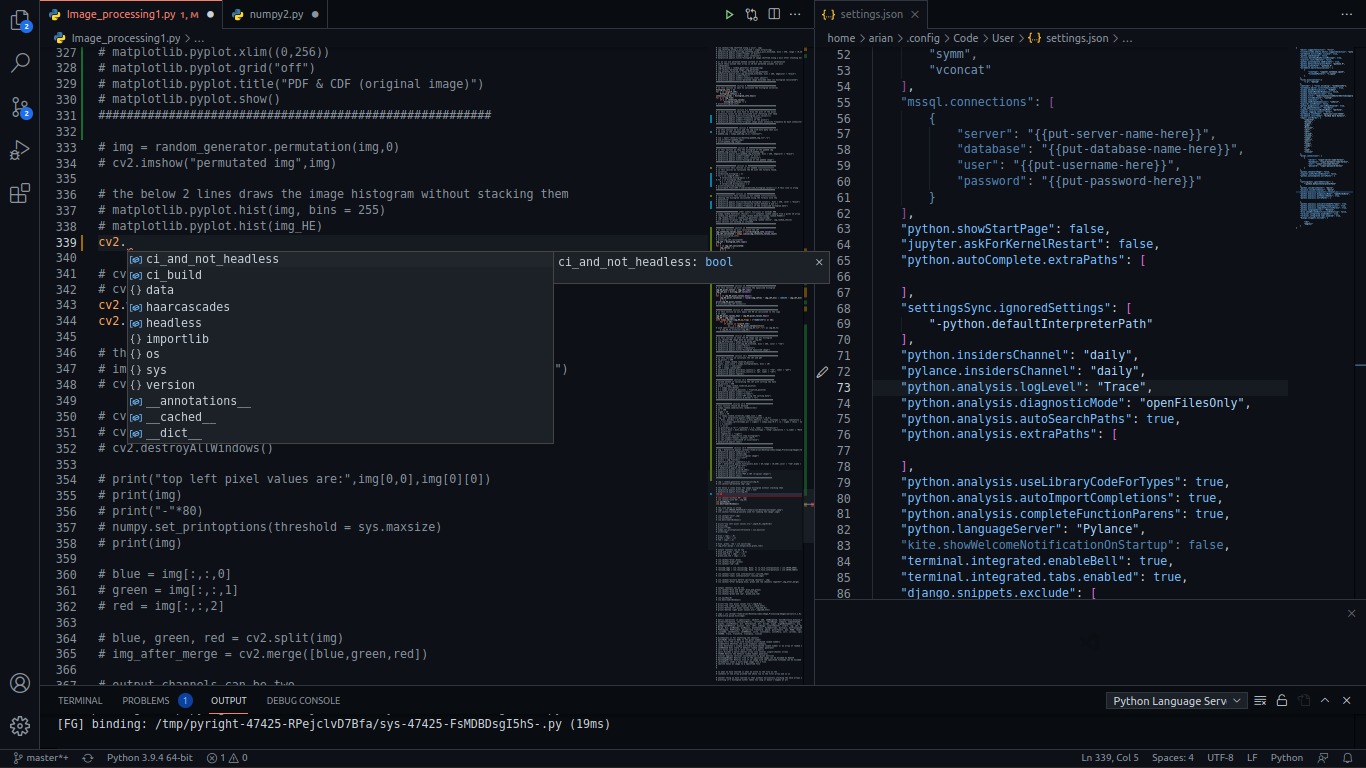Click the Python 3.9.4 64-bit interpreter selector
This screenshot has width=1366, height=768.
click(149, 758)
